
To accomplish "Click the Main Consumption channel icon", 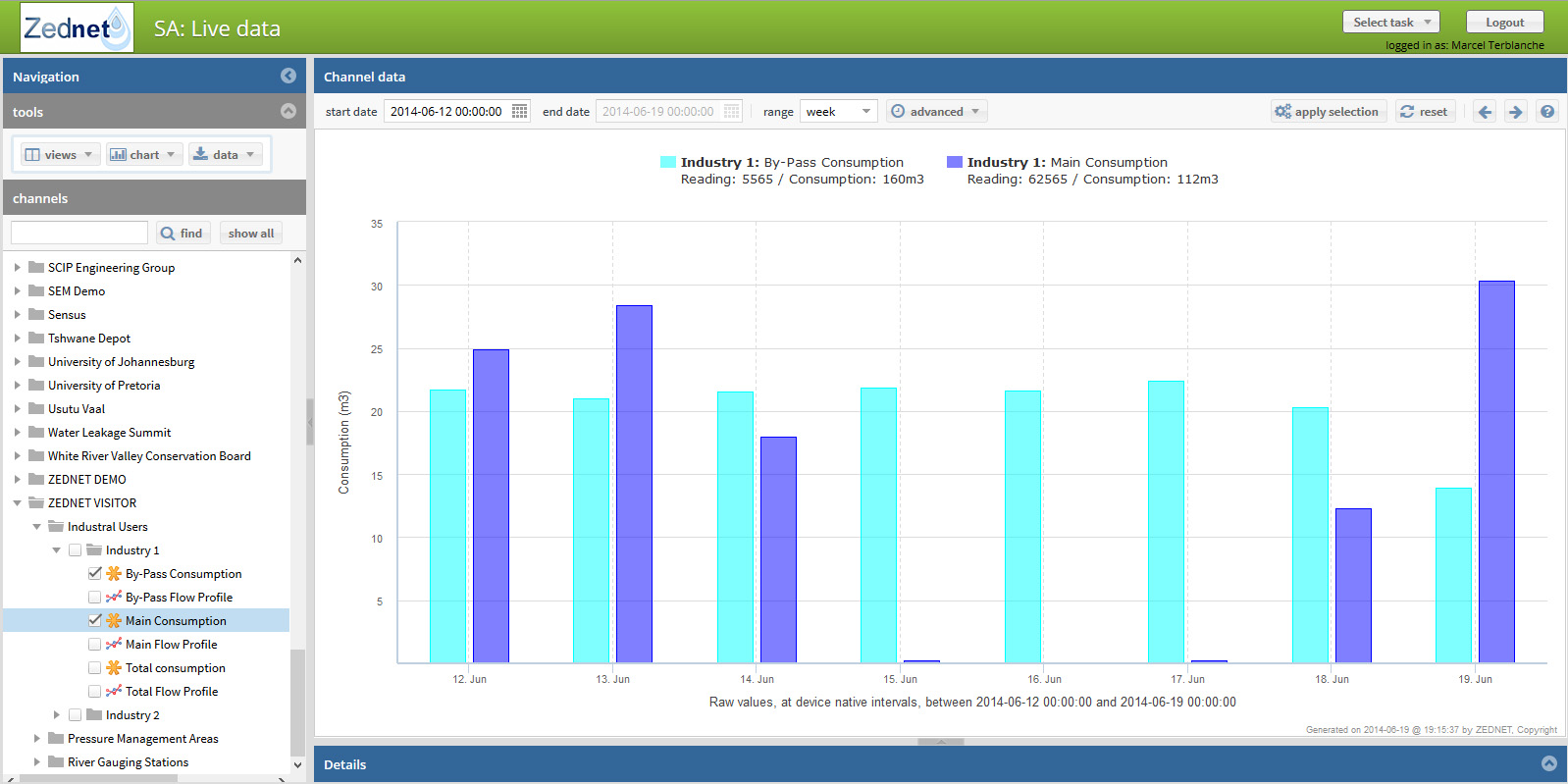I will point(114,620).
